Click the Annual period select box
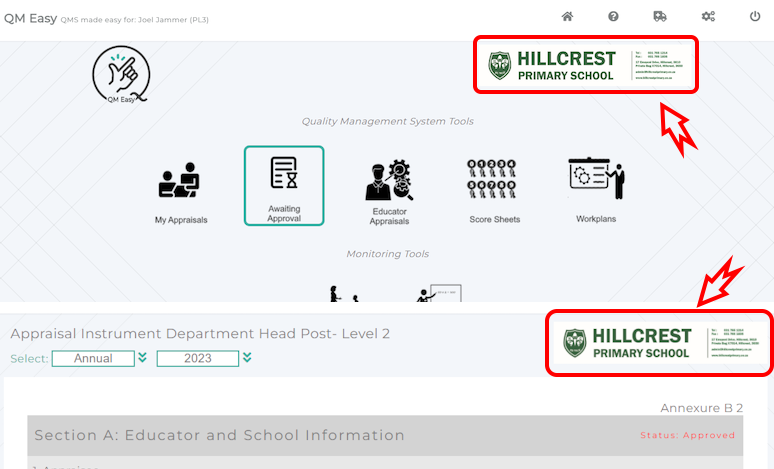774x469 pixels. 92,358
